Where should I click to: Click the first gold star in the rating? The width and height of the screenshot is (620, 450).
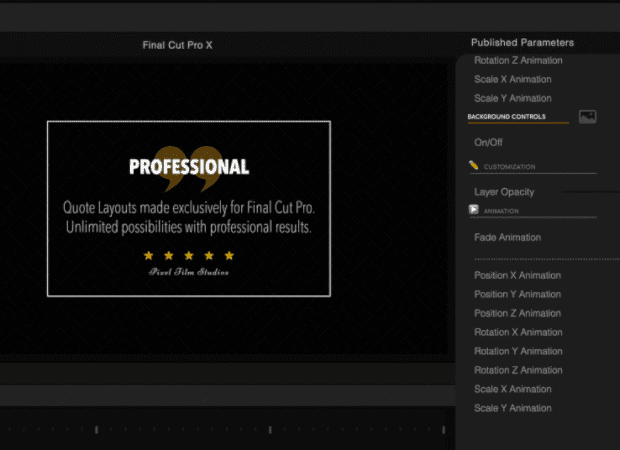point(148,256)
